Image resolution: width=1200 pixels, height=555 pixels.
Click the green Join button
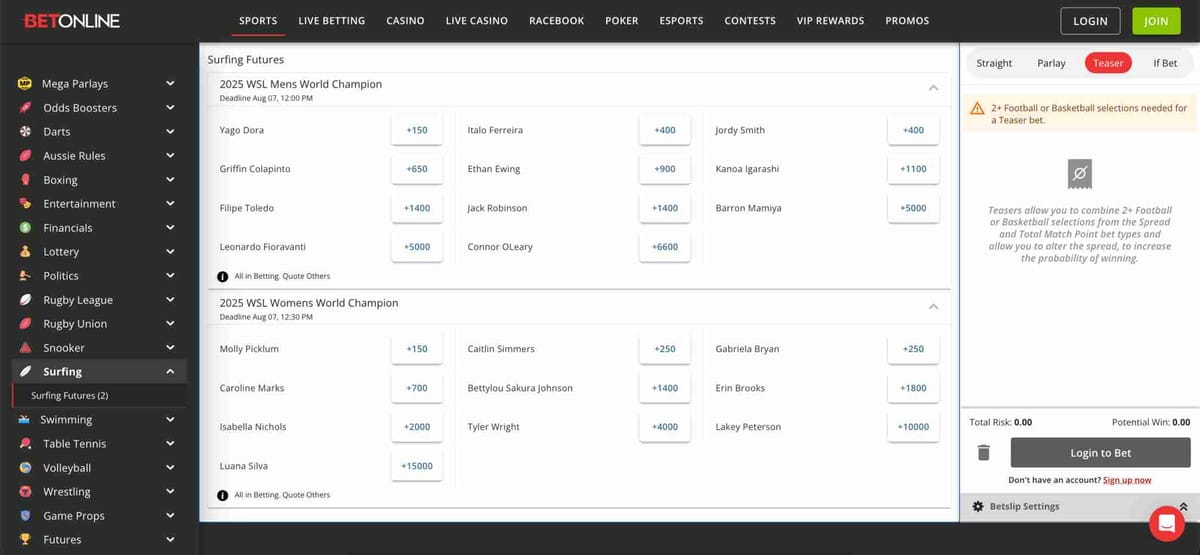tap(1156, 20)
